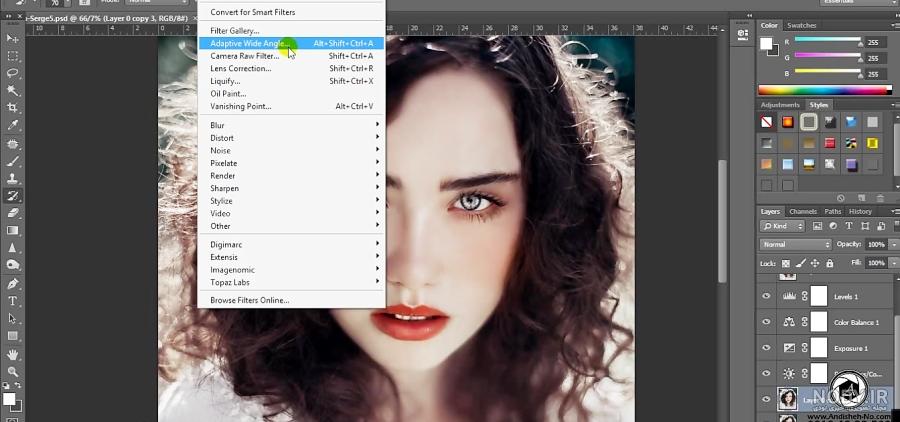Select the Eyedropper tool
Screen dimensions: 900x422
pos(12,125)
